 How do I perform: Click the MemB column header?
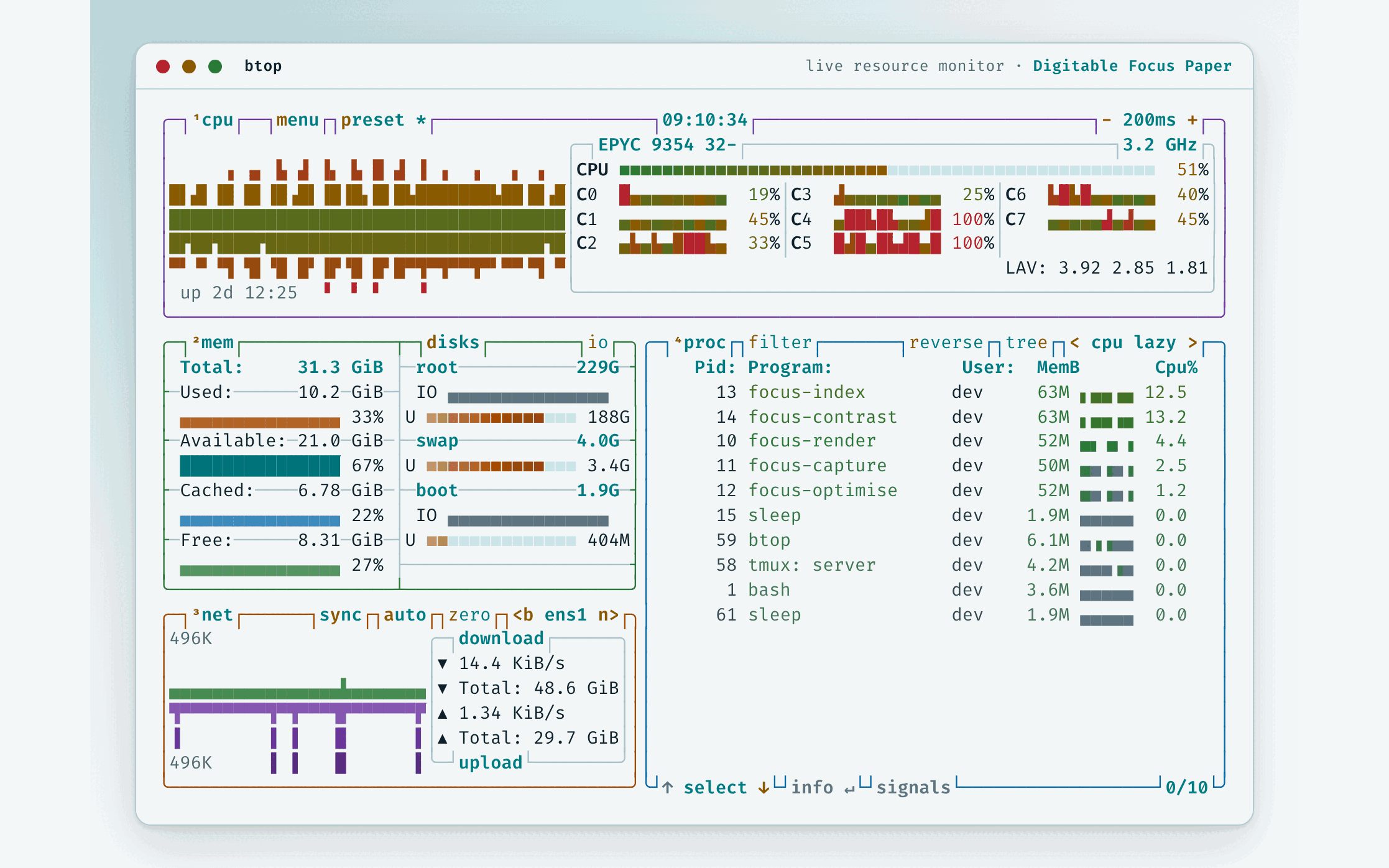[1058, 367]
